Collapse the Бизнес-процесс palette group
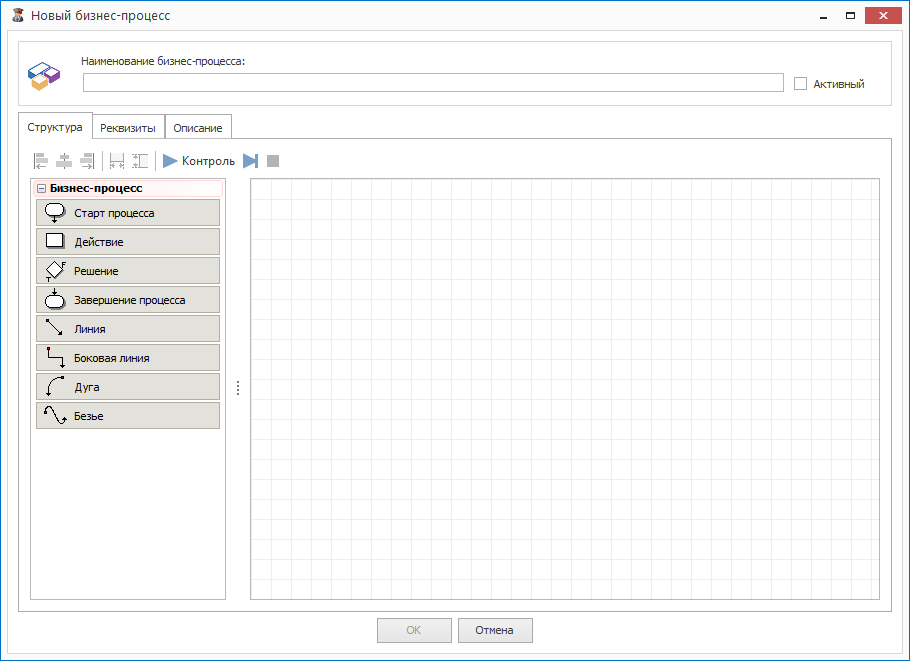Image resolution: width=910 pixels, height=661 pixels. tap(41, 189)
